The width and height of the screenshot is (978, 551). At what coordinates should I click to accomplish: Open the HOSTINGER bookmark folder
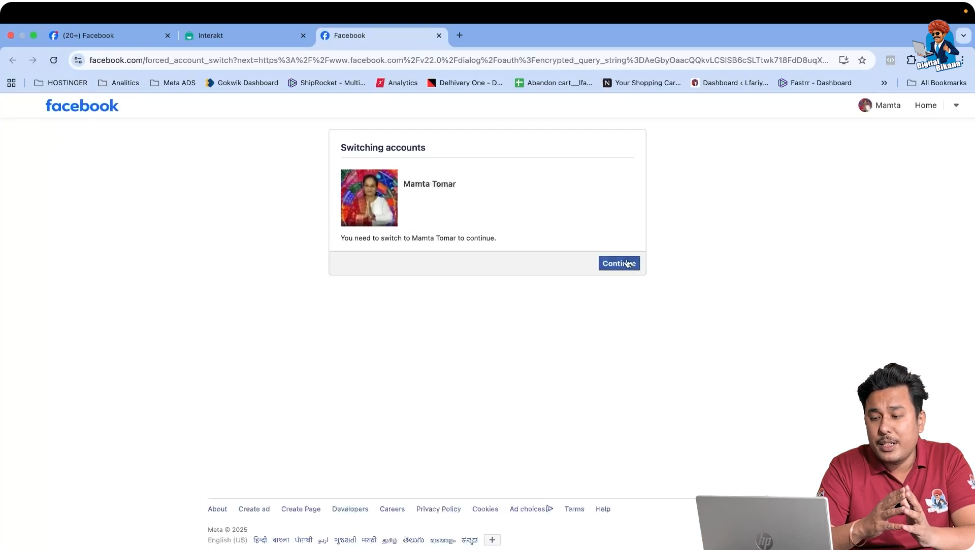[61, 82]
